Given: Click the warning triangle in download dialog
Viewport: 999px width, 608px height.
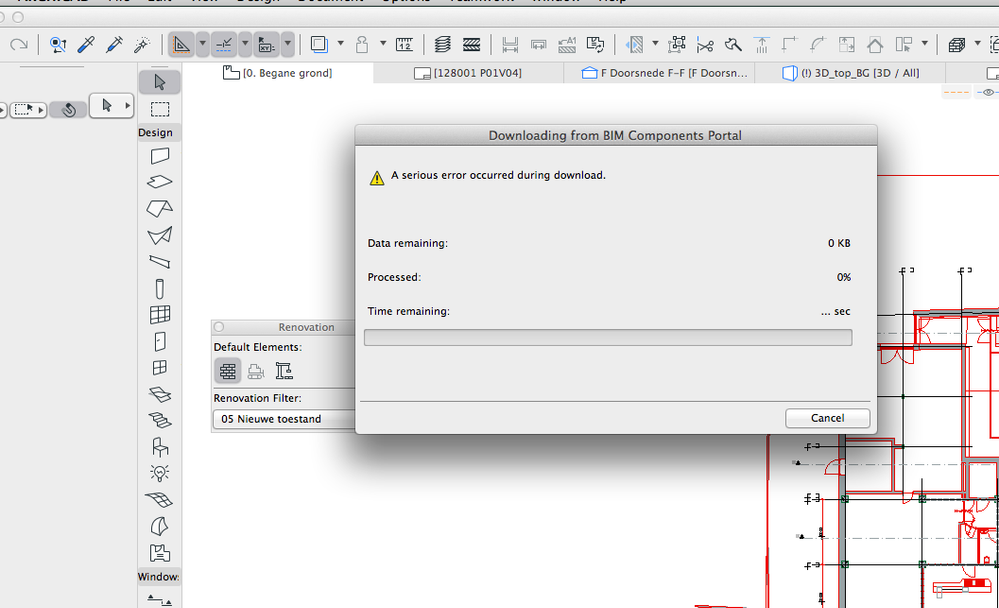Looking at the screenshot, I should coord(377,178).
